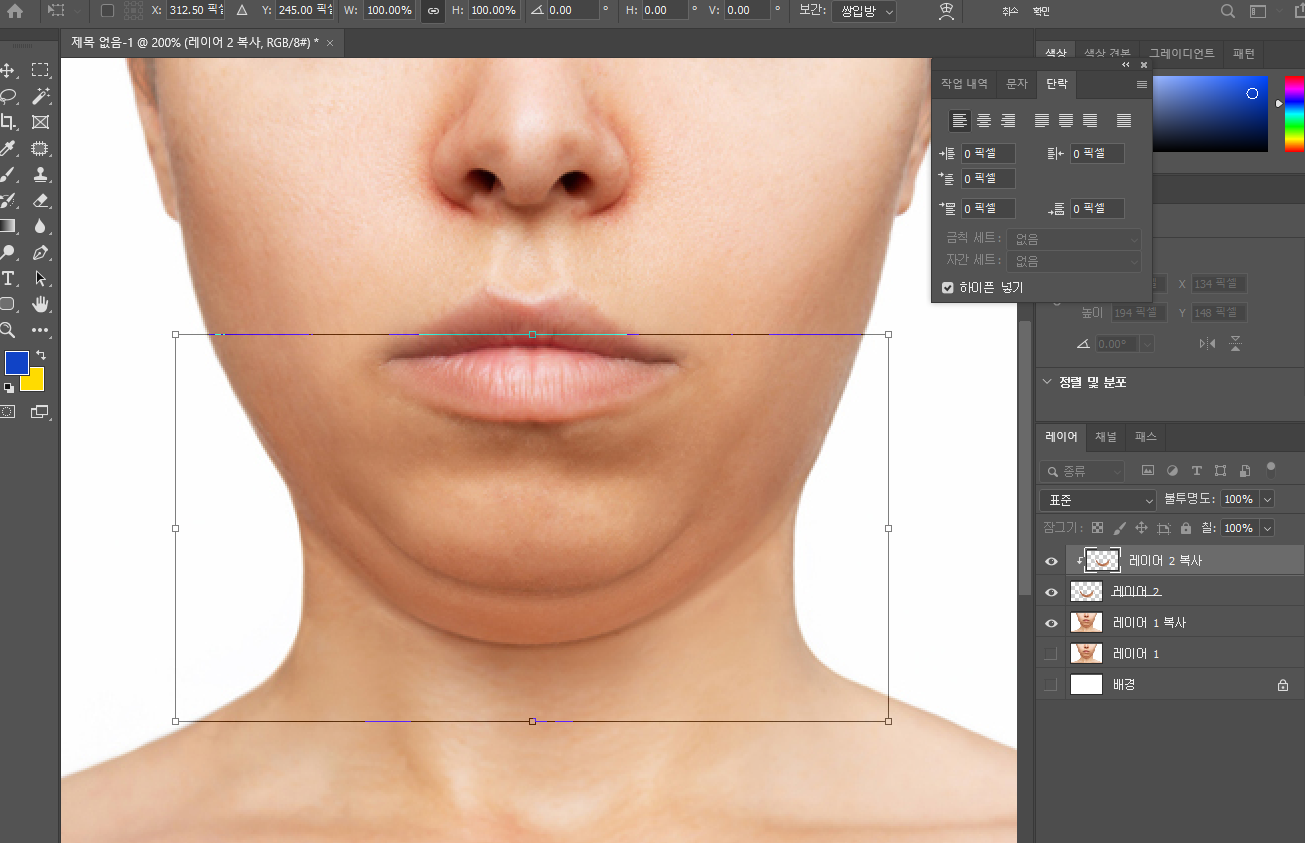Screen dimensions: 1305x843
Task: Open the 칠 fill dropdown arrow
Action: (1268, 527)
